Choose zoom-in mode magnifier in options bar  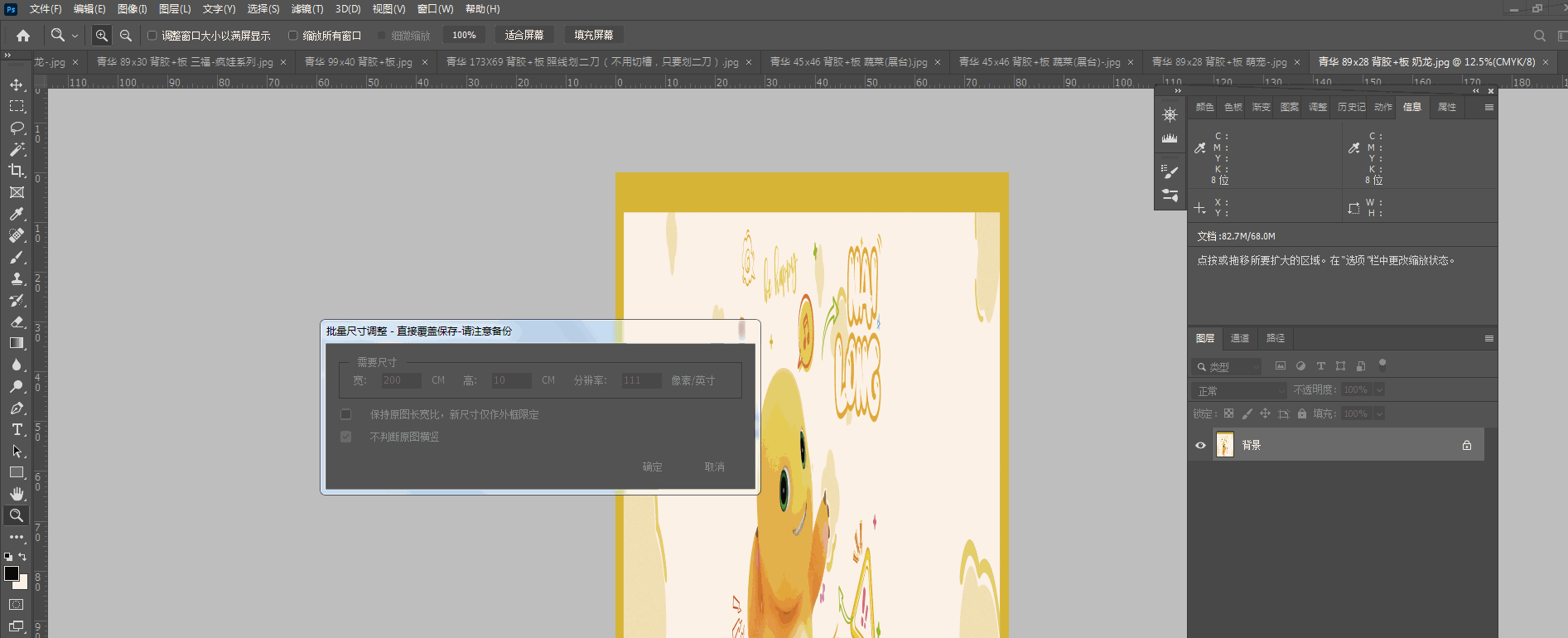click(x=101, y=36)
